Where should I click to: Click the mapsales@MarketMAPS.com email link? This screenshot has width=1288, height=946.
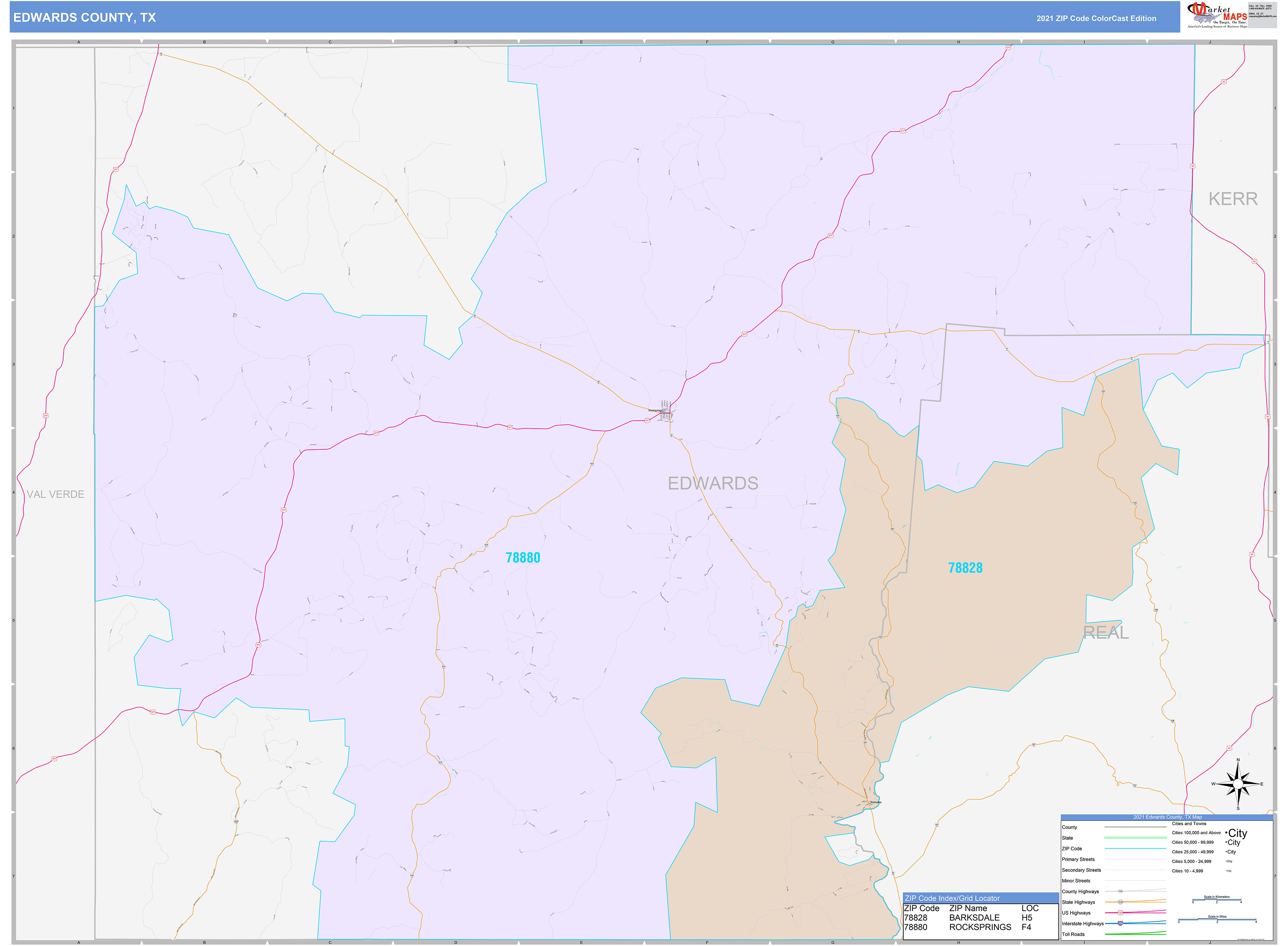[1263, 17]
